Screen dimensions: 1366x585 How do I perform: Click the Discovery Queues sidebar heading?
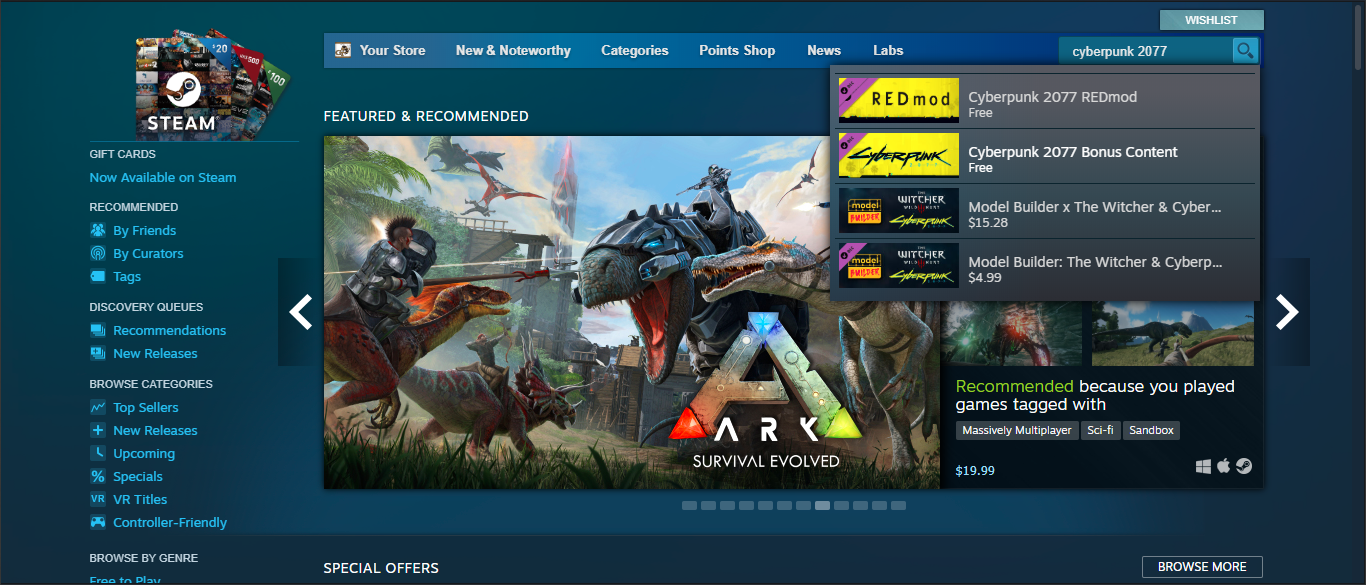(x=146, y=307)
